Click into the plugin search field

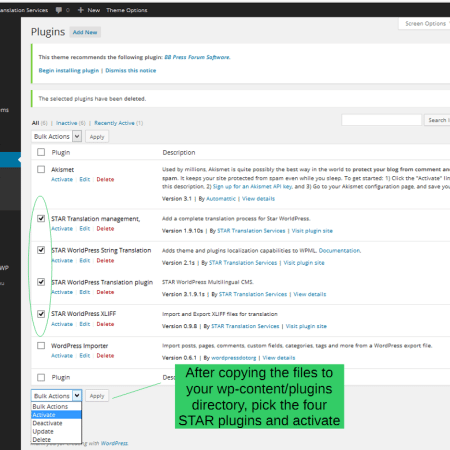click(x=381, y=120)
